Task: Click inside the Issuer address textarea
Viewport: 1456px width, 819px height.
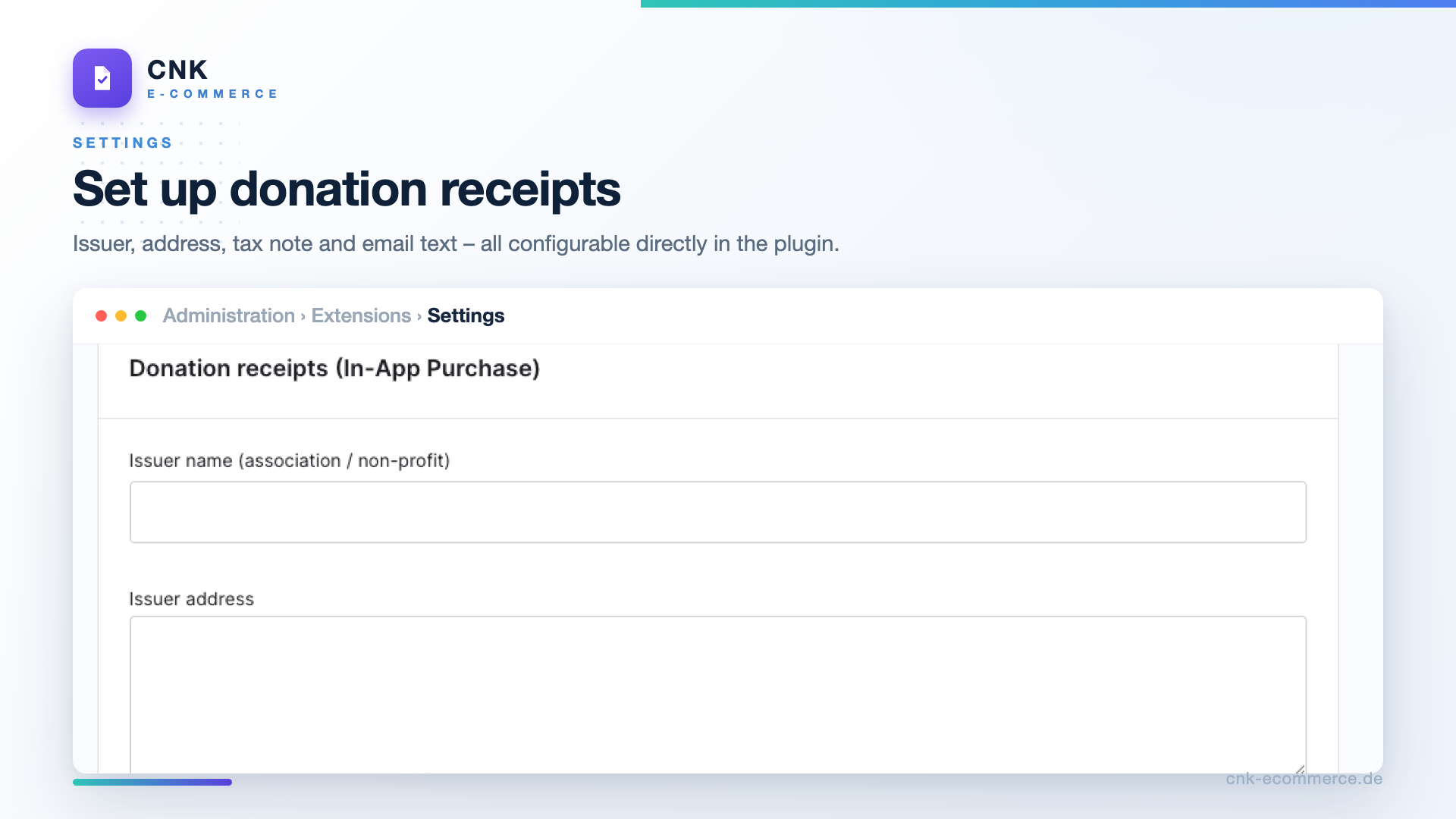Action: tap(717, 695)
